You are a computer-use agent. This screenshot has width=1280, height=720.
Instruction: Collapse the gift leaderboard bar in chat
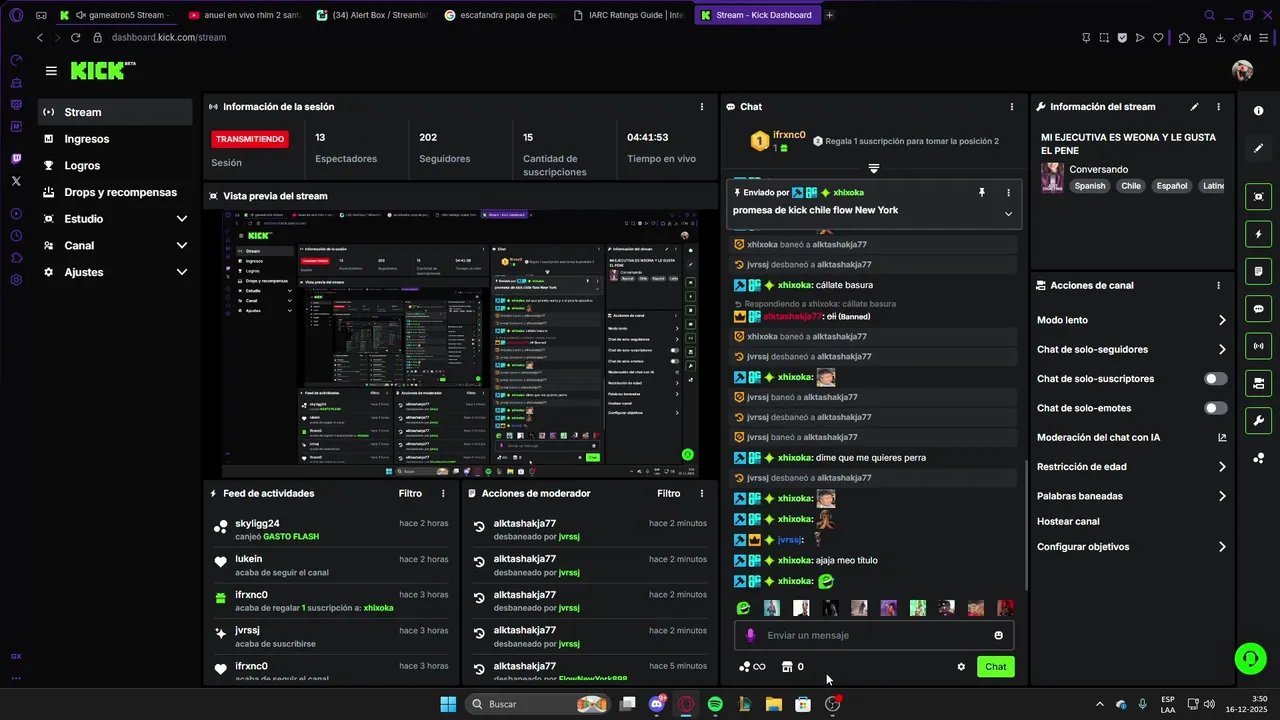tap(873, 168)
